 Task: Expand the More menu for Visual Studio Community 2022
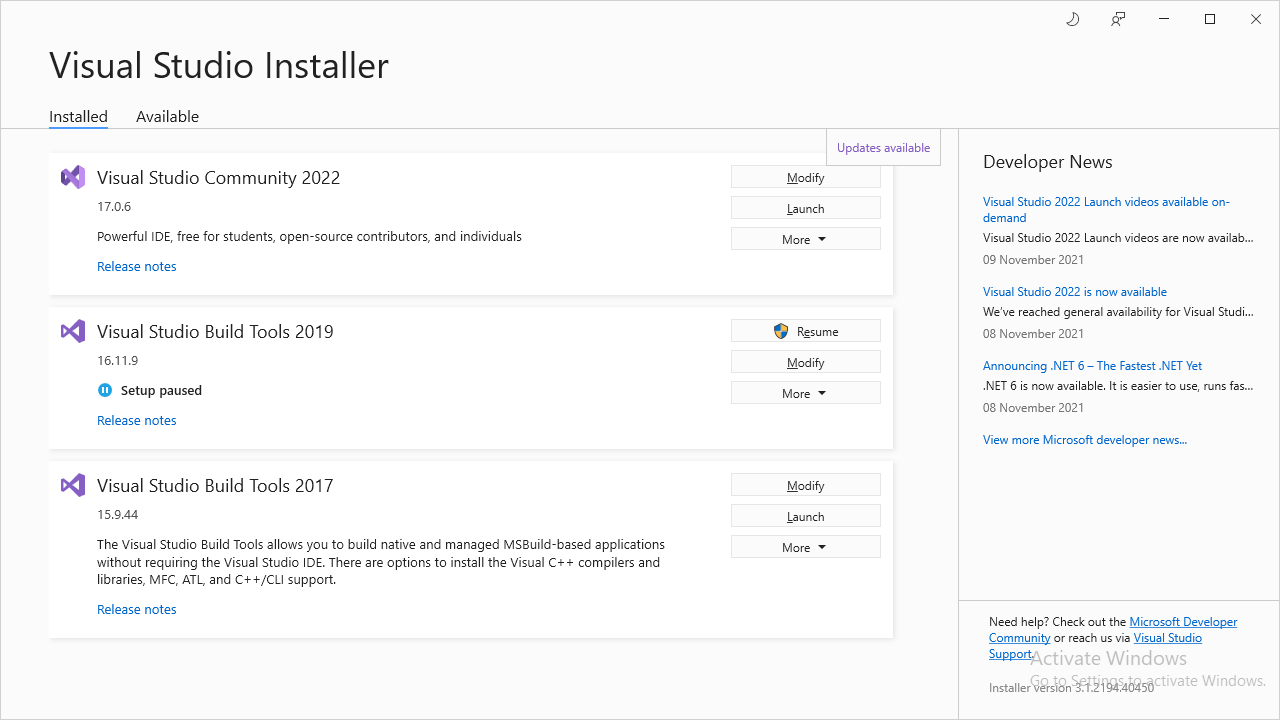pos(805,238)
